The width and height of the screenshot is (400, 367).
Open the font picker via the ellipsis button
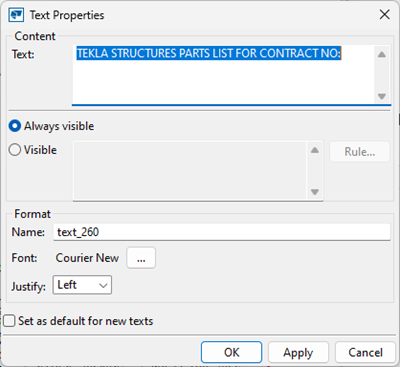[141, 258]
